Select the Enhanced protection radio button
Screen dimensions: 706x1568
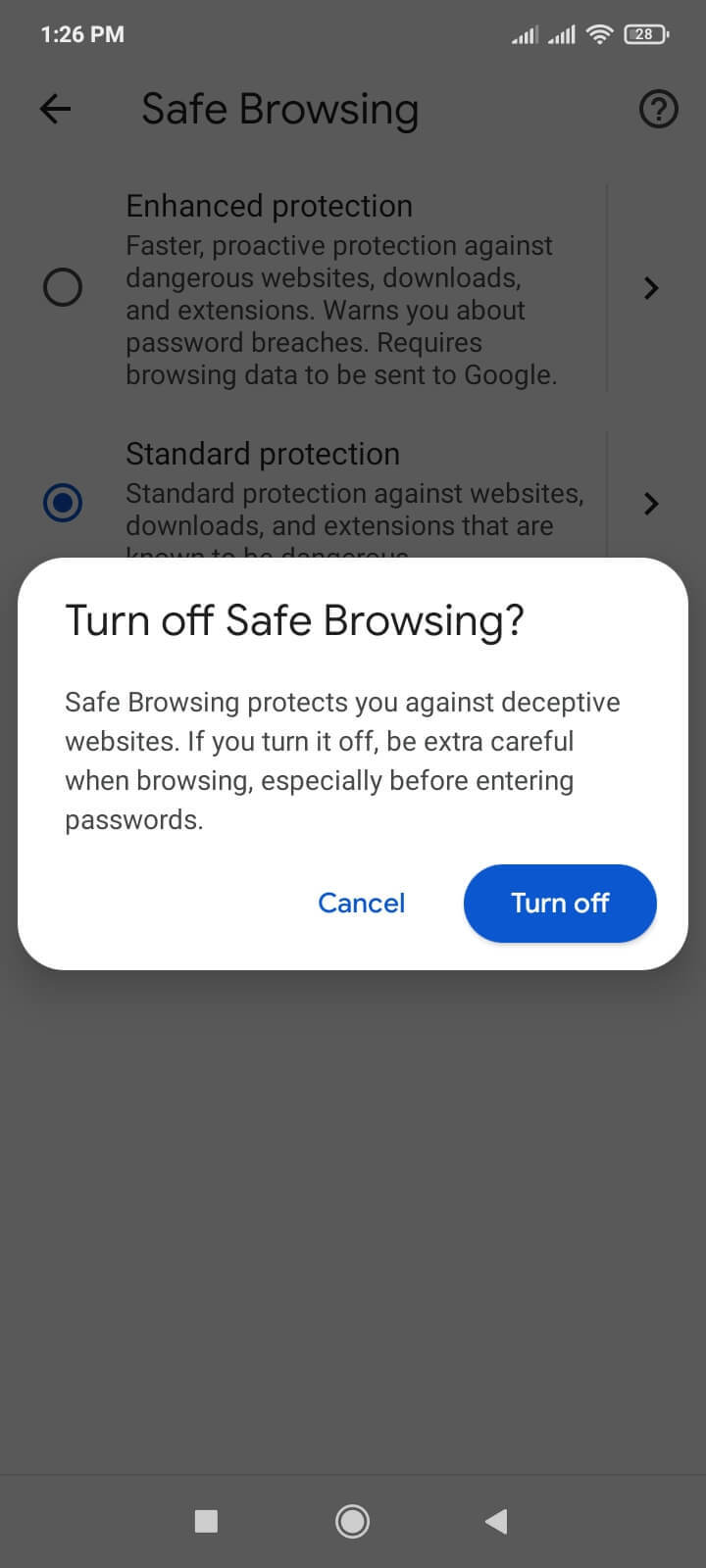pyautogui.click(x=63, y=287)
